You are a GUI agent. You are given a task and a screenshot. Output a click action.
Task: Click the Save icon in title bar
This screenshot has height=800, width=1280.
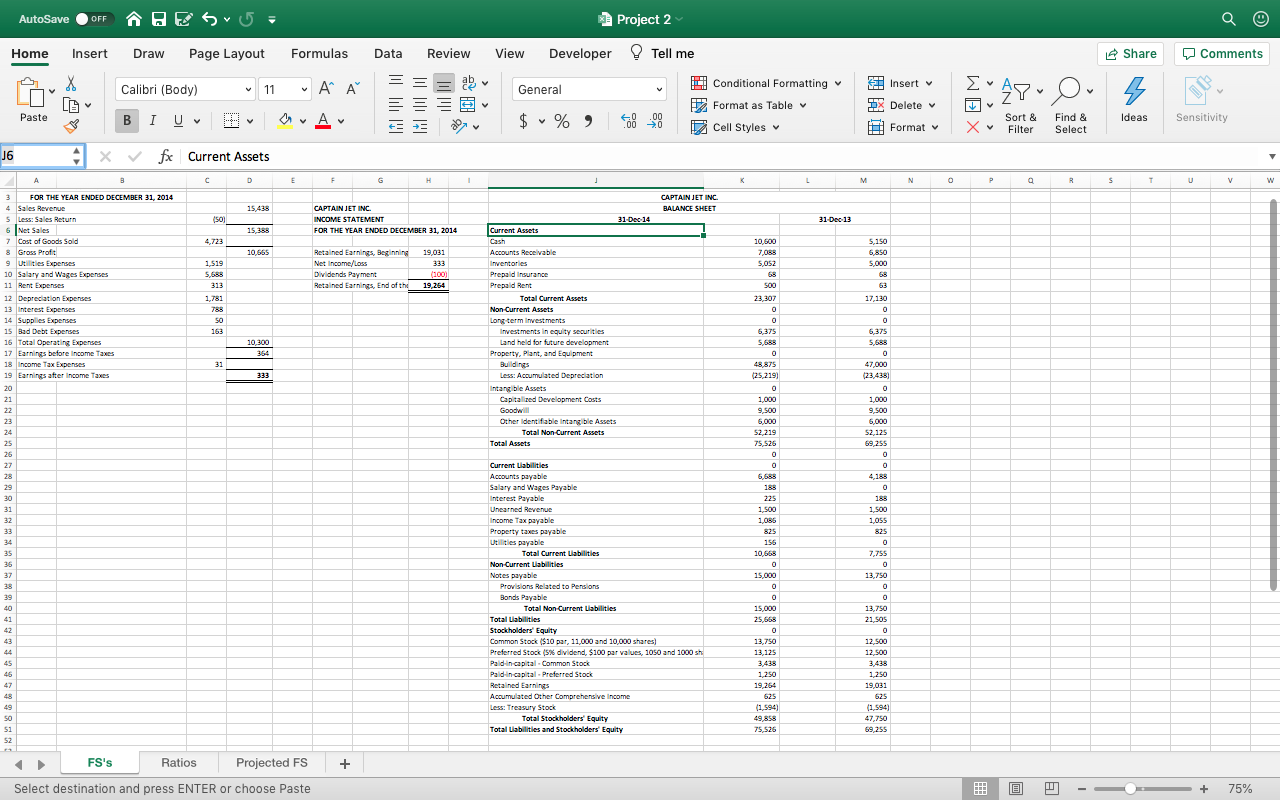pyautogui.click(x=159, y=19)
